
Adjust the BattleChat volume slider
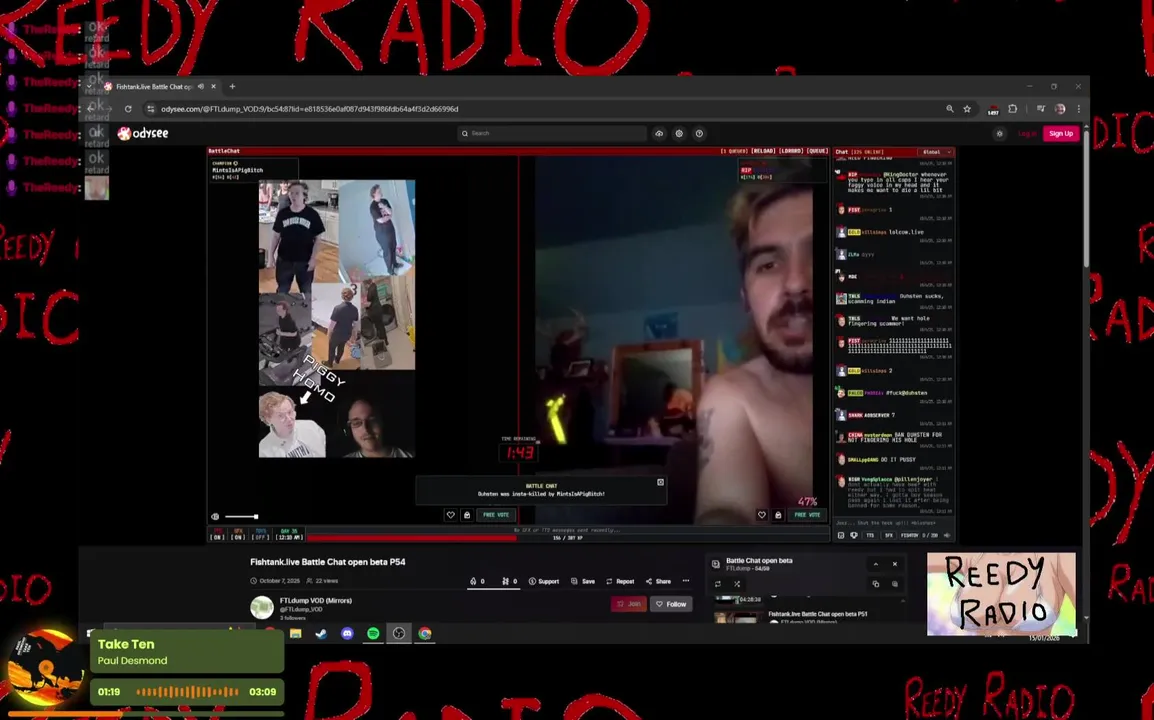241,516
